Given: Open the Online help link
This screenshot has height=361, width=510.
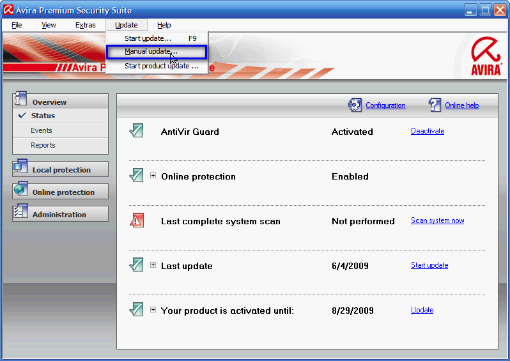Looking at the screenshot, I should point(462,105).
